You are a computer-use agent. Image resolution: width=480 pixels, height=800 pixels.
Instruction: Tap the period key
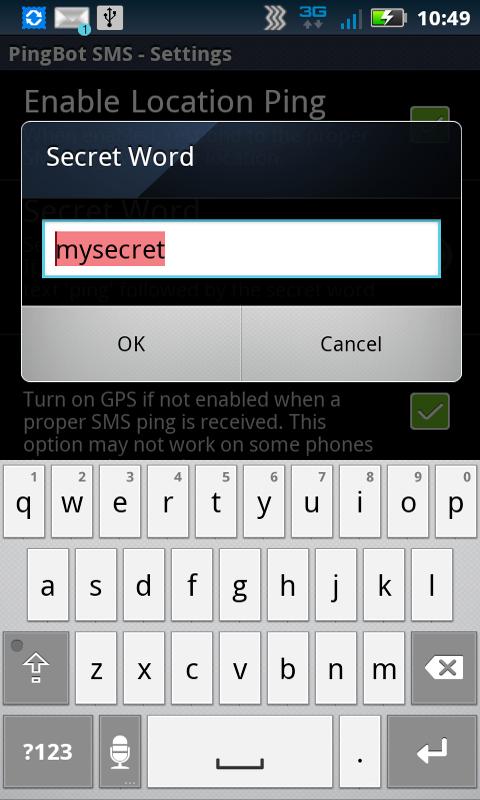point(360,752)
